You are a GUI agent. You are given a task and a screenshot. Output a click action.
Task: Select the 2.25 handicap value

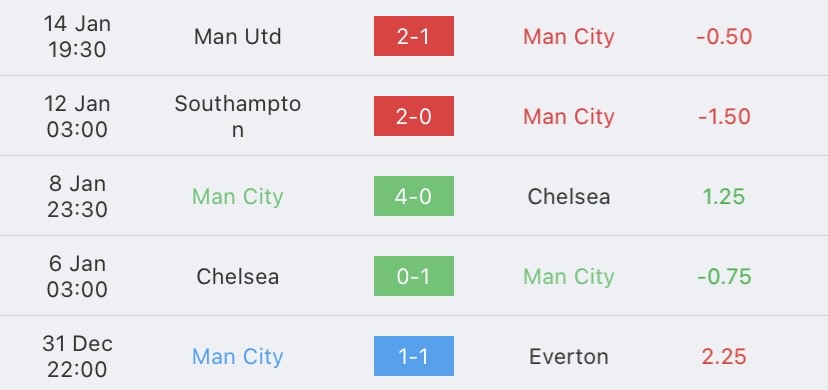(724, 357)
